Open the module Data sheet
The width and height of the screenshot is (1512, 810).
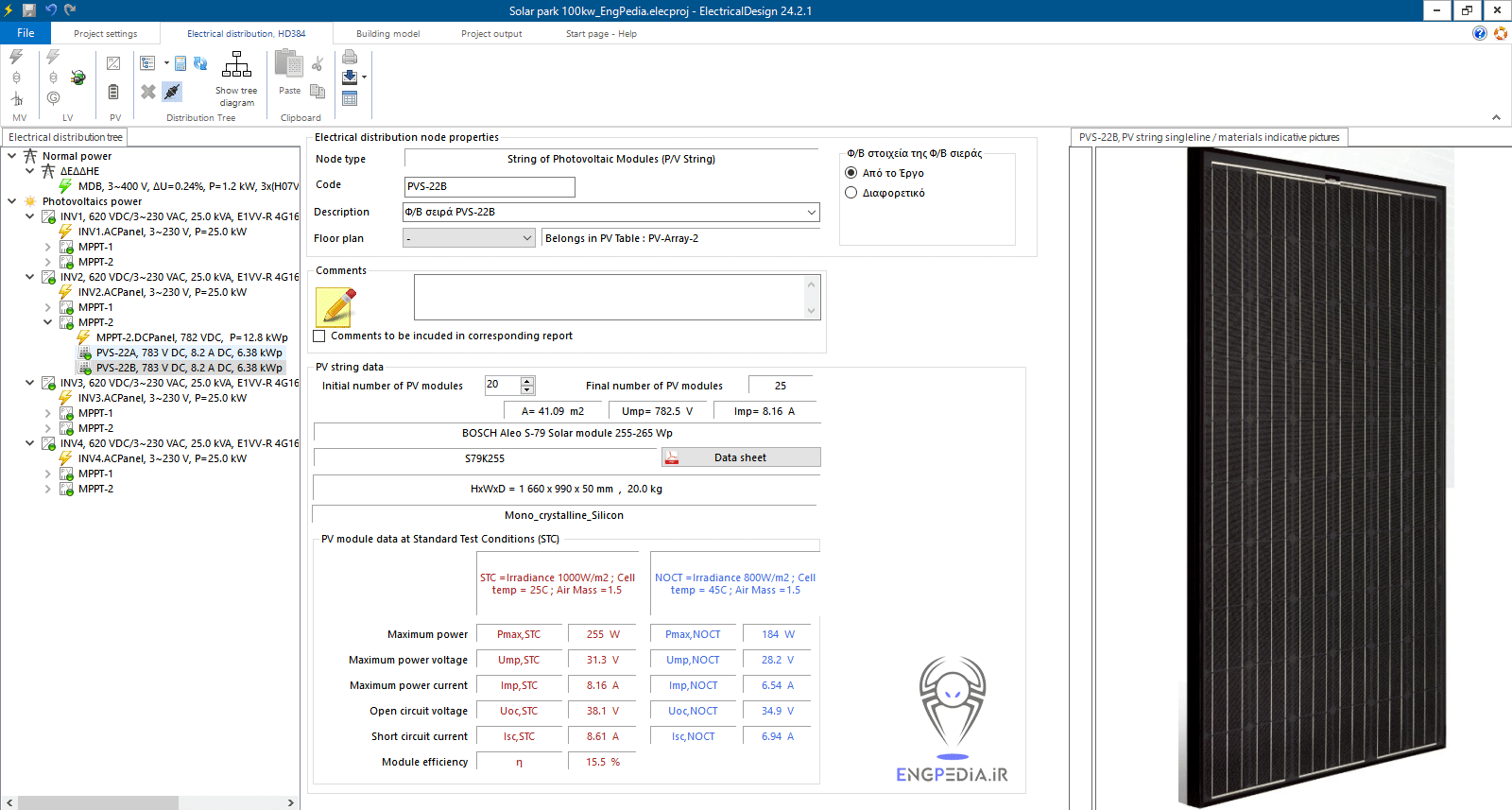click(x=740, y=457)
